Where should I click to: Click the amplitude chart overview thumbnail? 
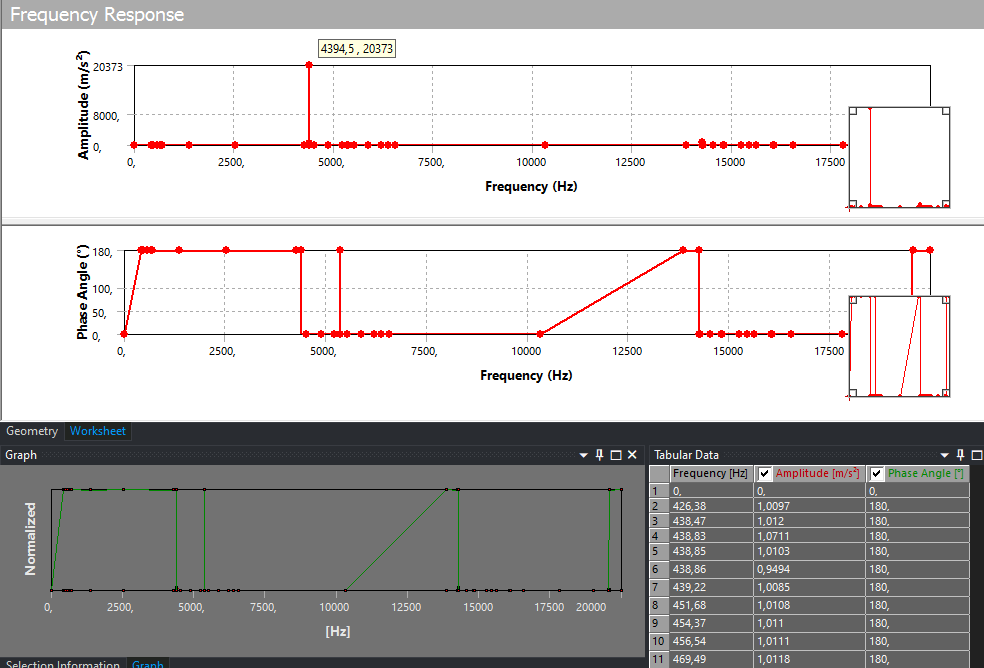899,158
